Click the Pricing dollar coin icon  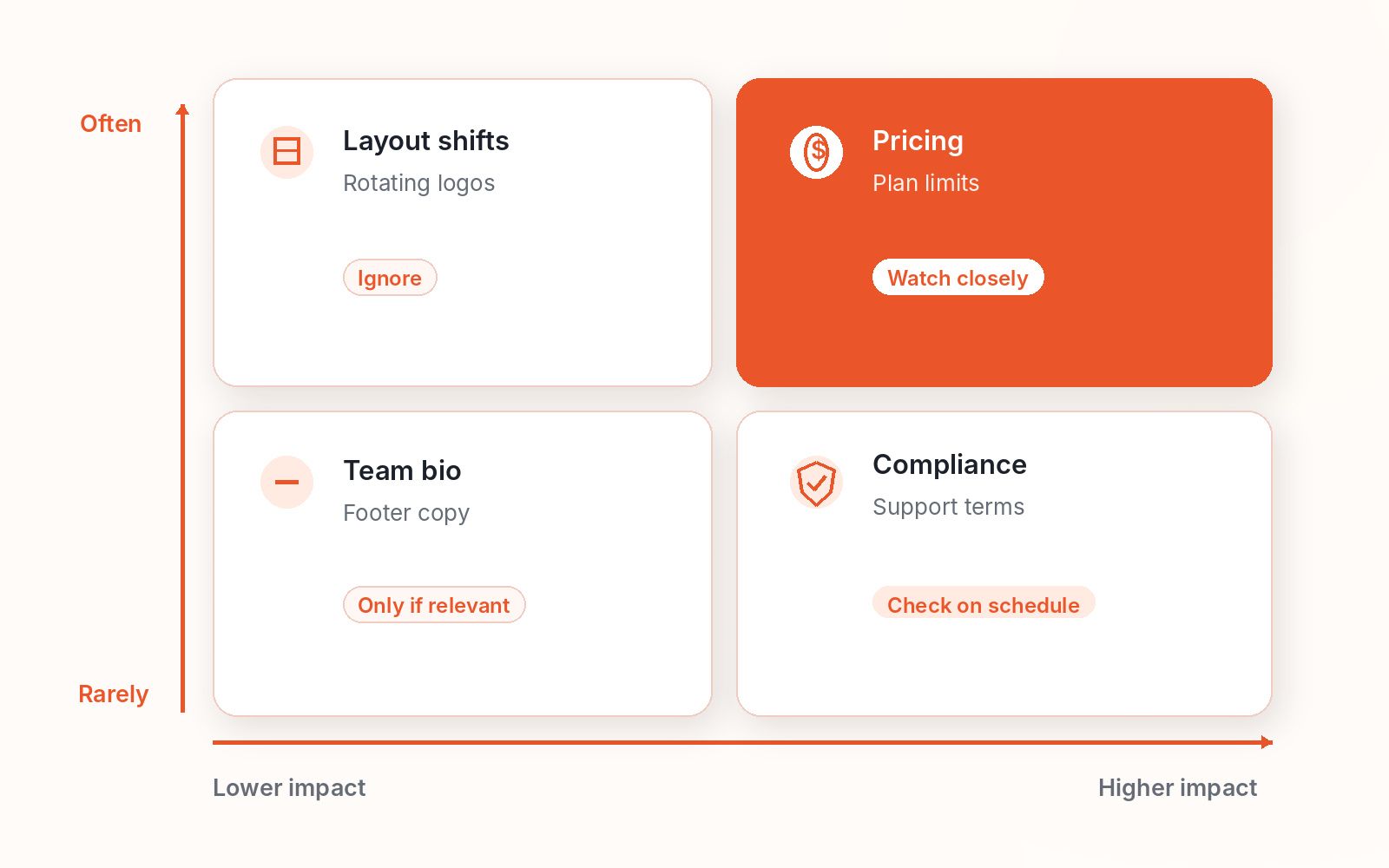point(816,152)
